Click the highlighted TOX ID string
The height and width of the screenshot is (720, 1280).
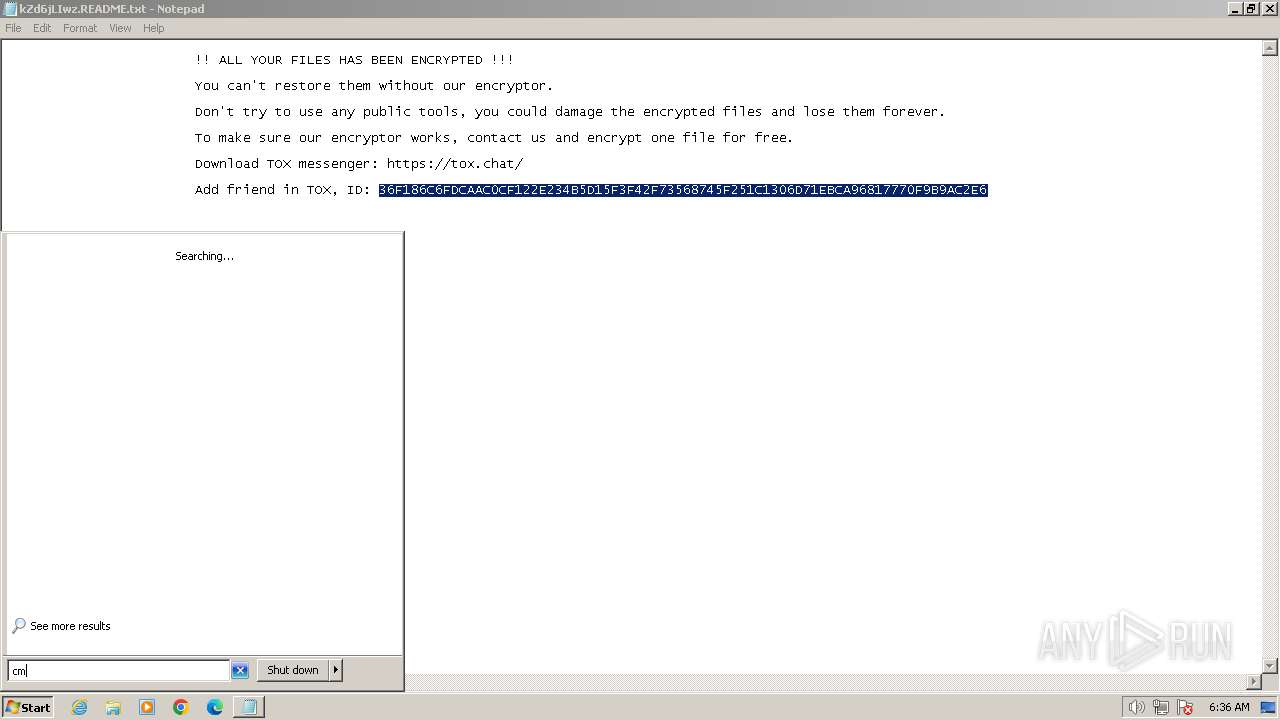coord(683,190)
